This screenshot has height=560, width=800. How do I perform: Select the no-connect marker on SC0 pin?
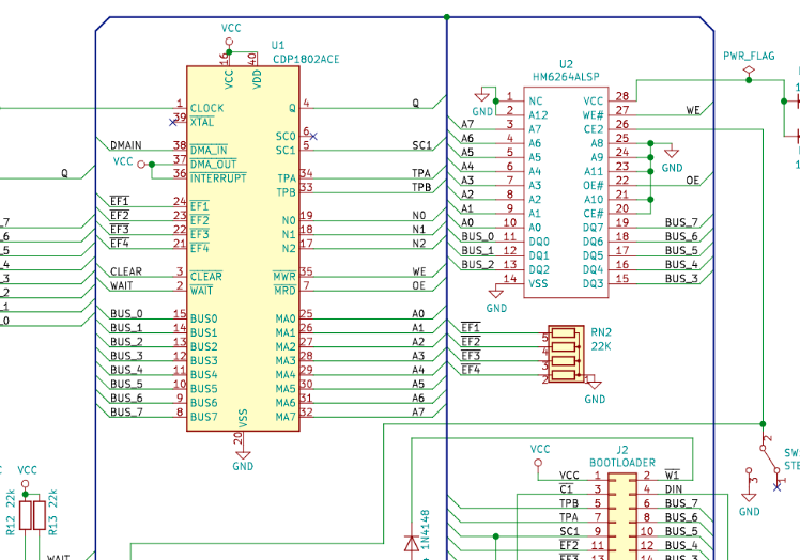pyautogui.click(x=313, y=135)
